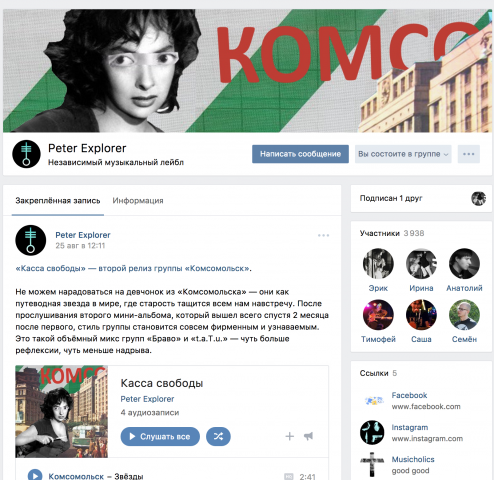The height and width of the screenshot is (480, 494).
Task: Click the Musicholics cross icon
Action: pos(372,464)
